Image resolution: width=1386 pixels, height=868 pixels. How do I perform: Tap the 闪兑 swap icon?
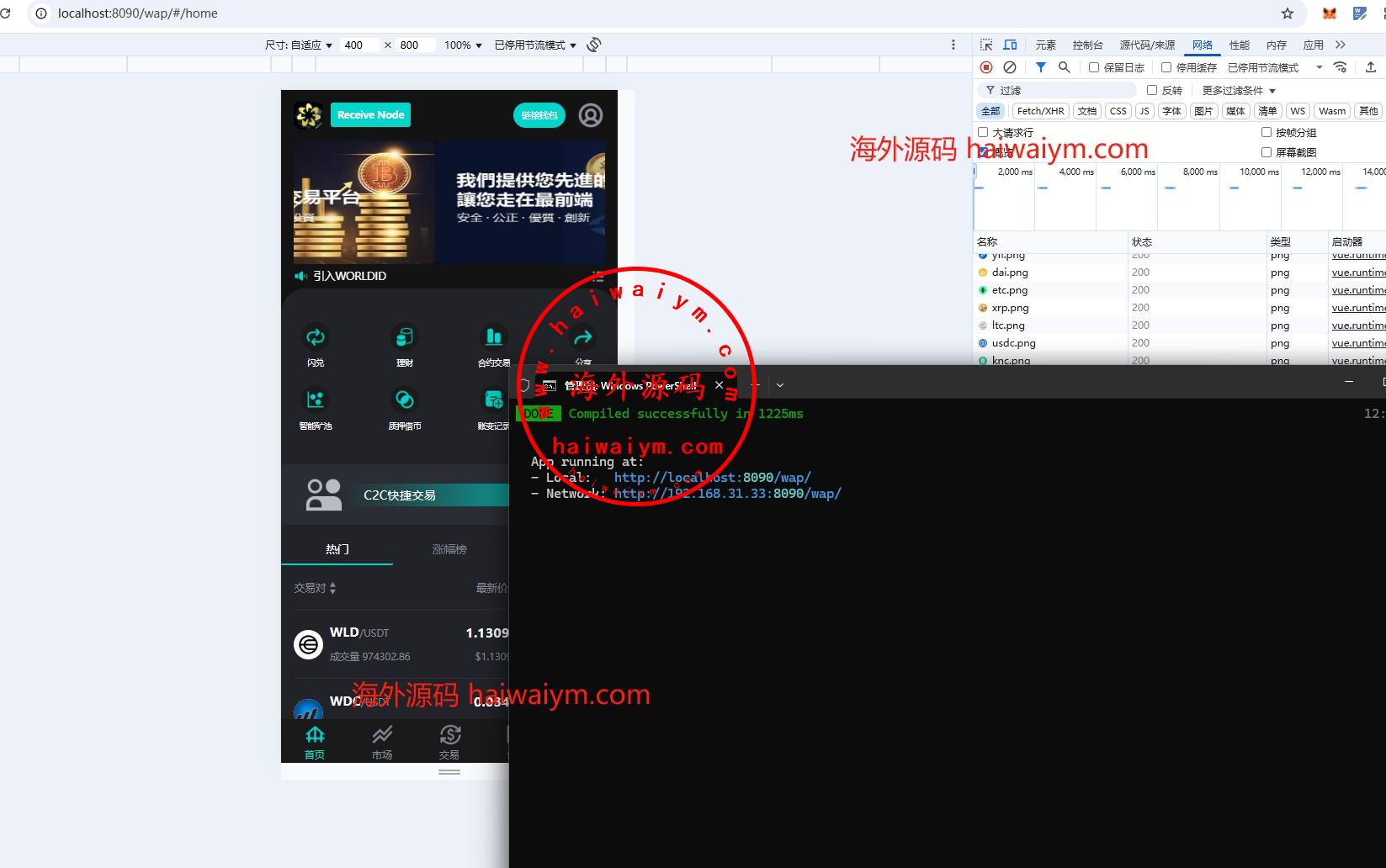316,338
